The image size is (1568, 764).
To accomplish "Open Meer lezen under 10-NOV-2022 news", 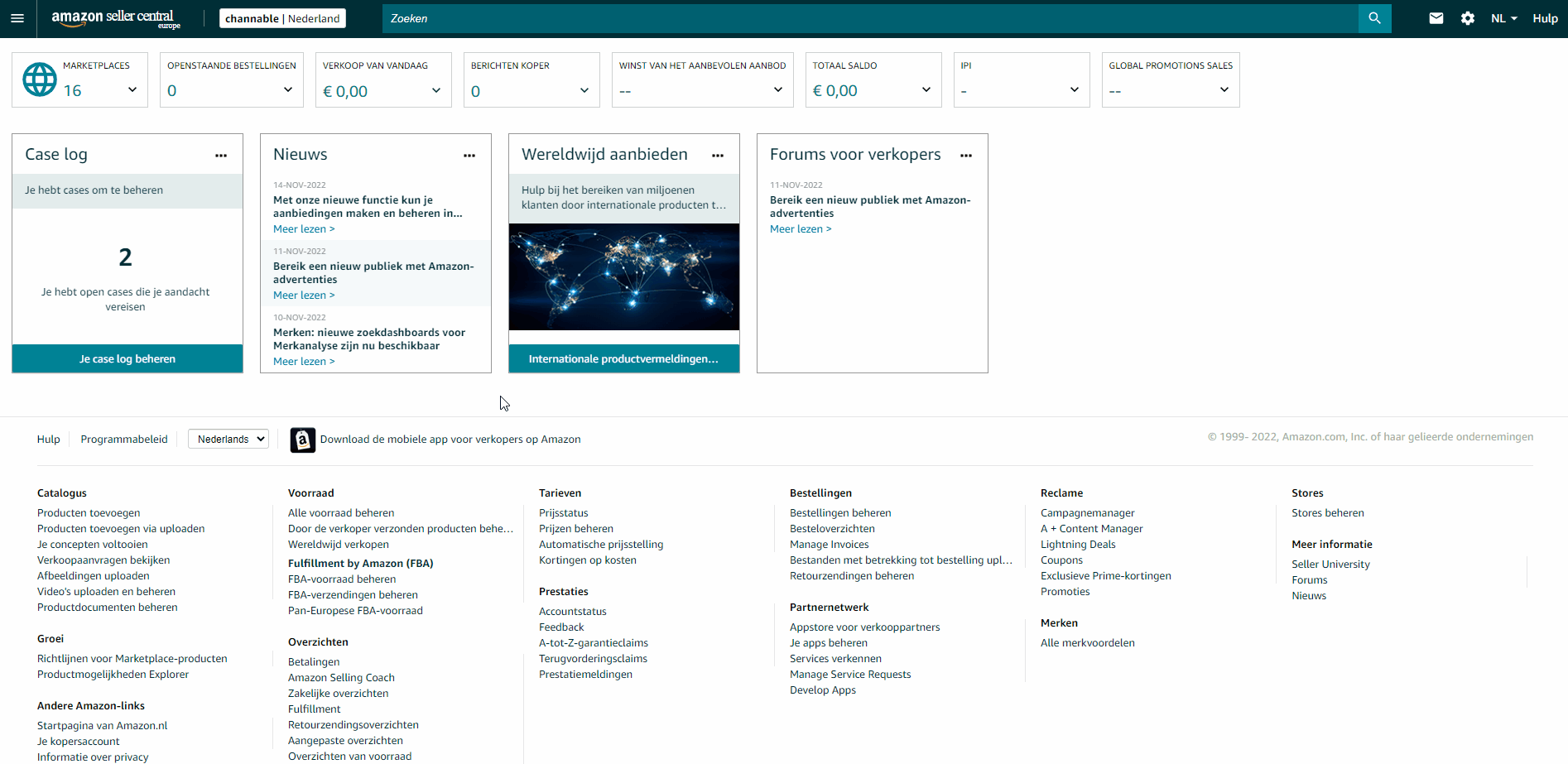I will tap(304, 362).
